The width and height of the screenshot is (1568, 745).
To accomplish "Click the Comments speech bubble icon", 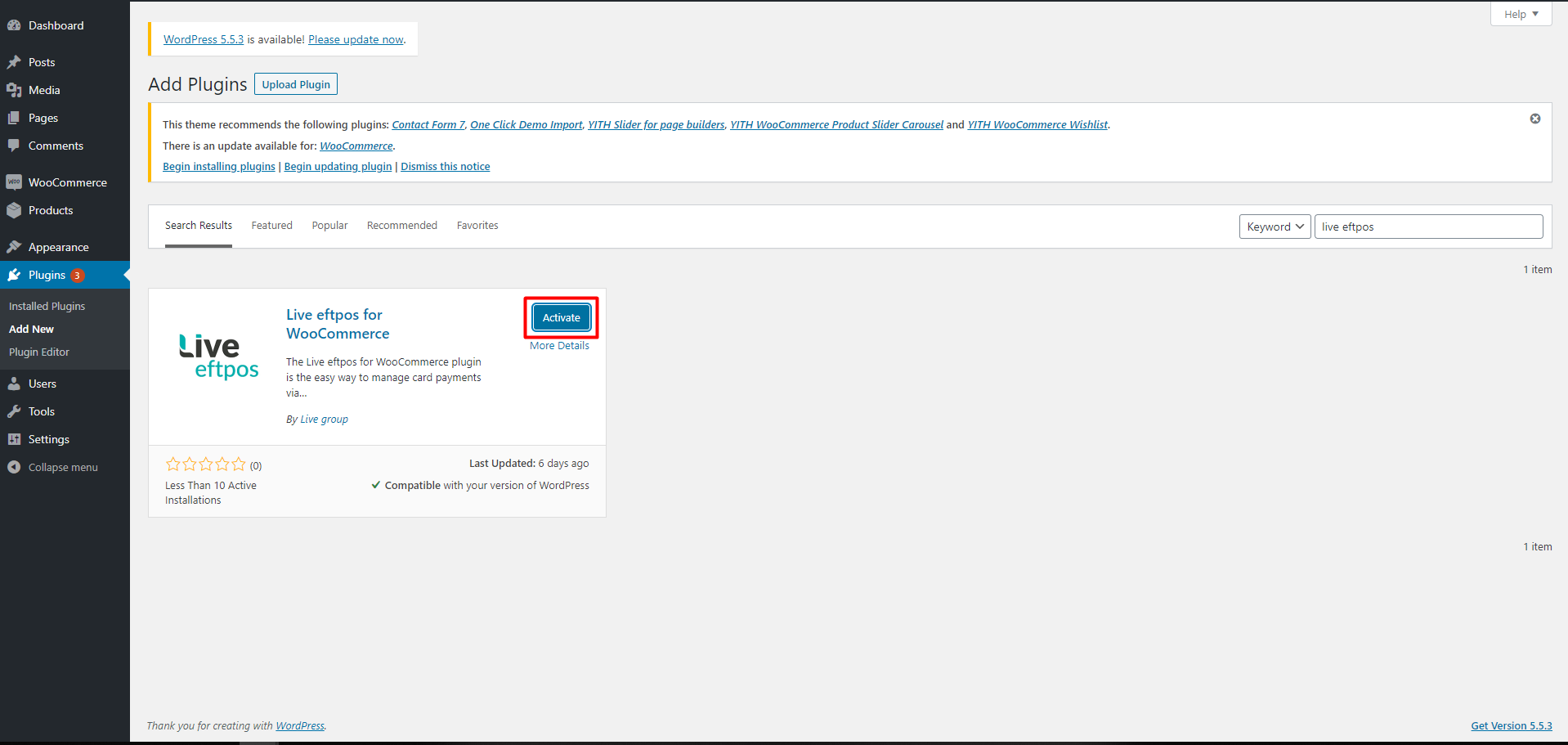I will coord(14,146).
